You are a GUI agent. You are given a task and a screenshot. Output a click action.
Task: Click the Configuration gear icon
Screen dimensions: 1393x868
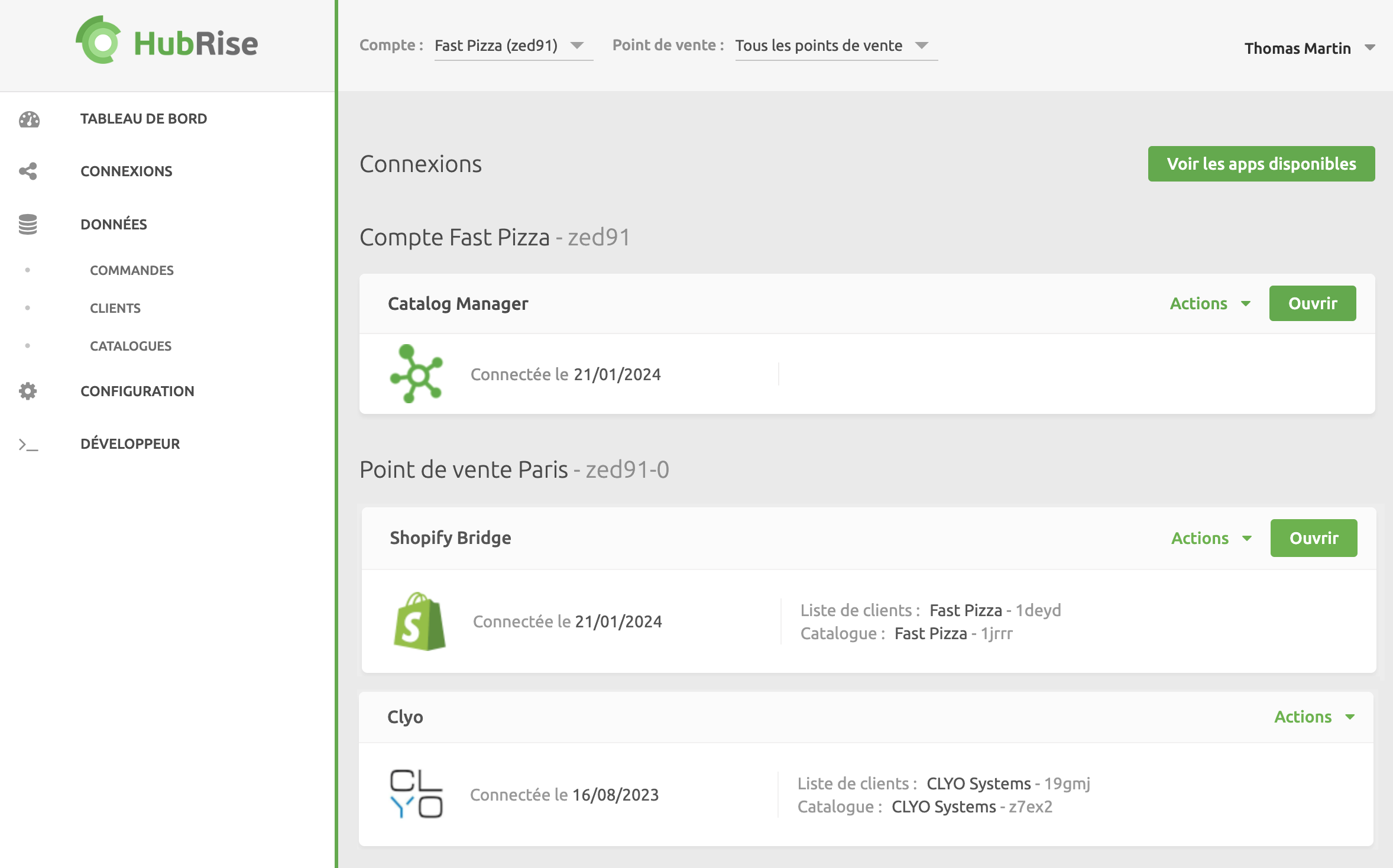click(28, 391)
